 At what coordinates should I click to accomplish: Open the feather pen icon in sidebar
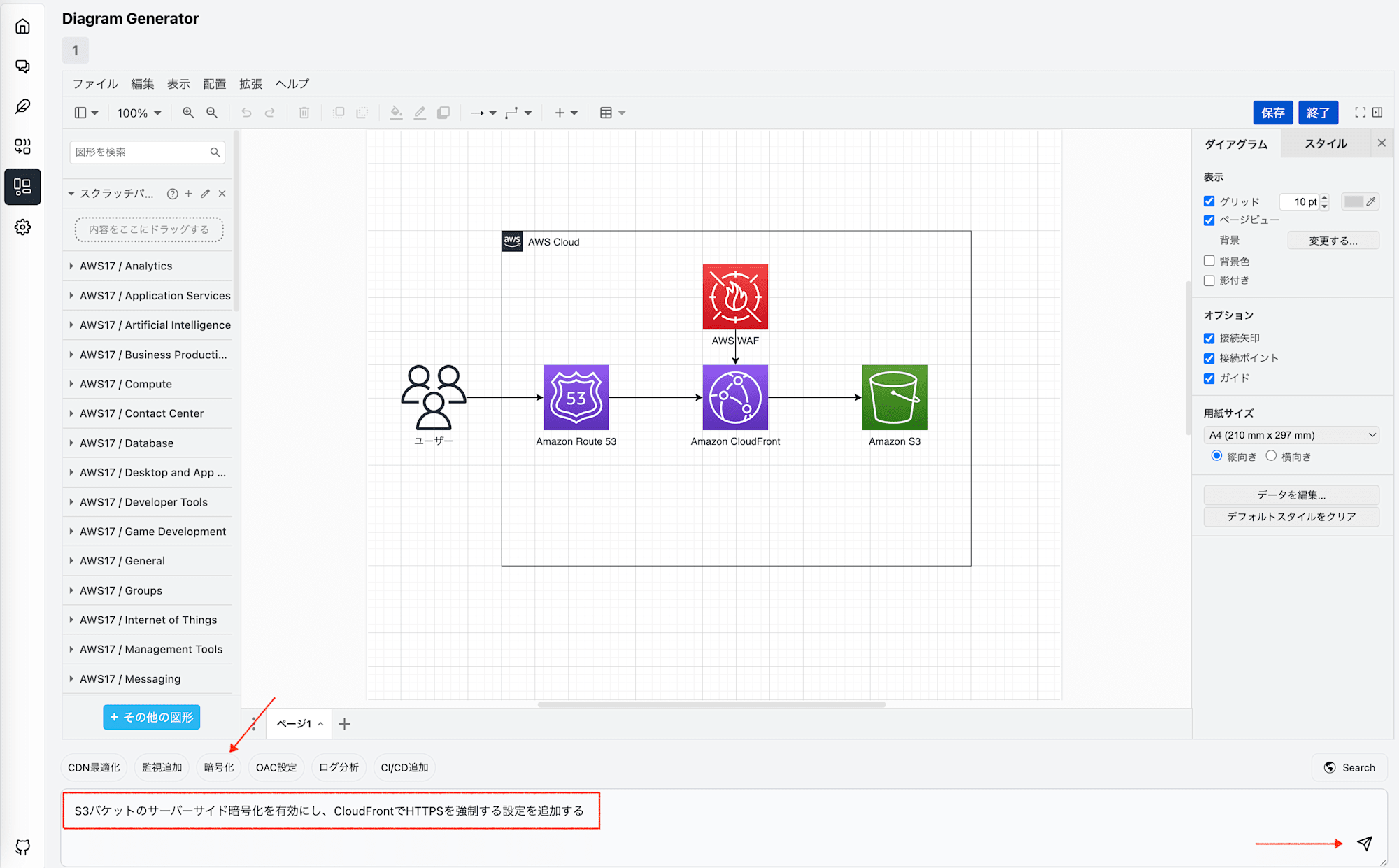(22, 106)
